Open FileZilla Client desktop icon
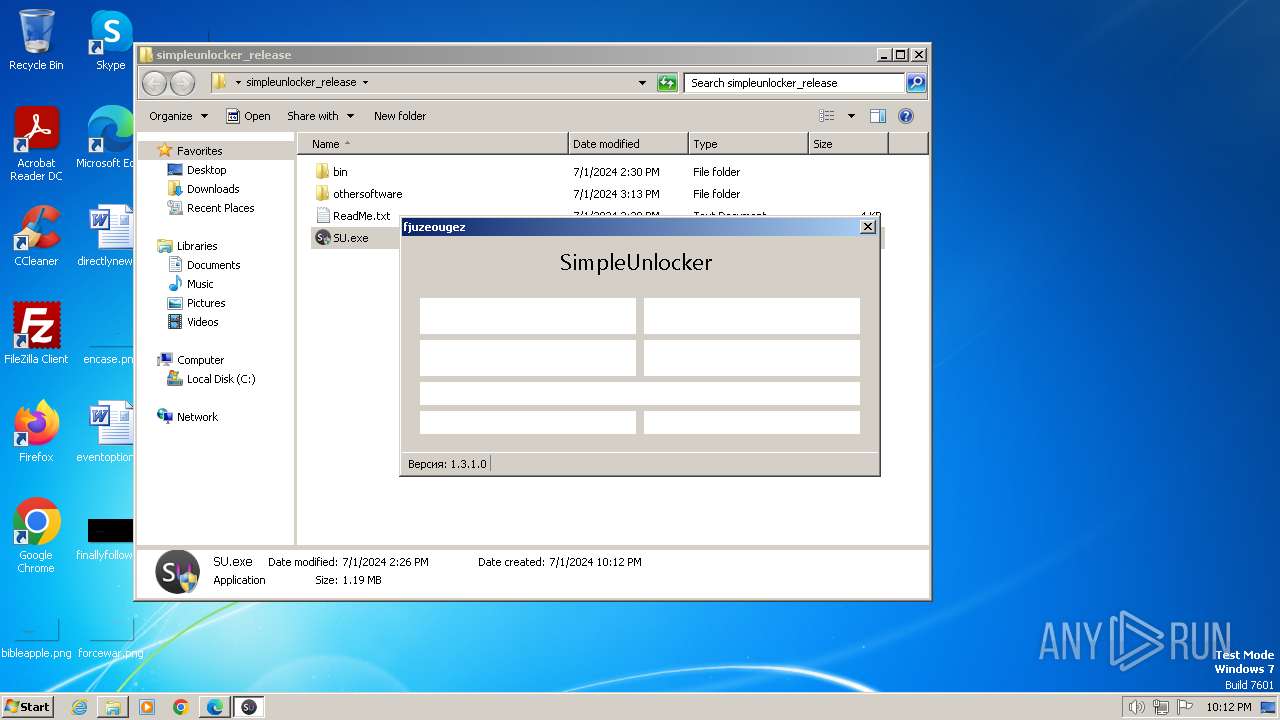 (36, 333)
